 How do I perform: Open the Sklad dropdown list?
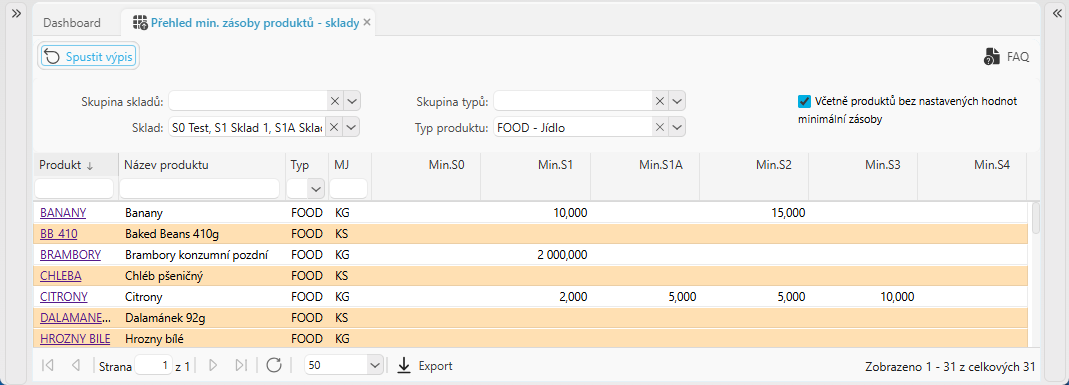coord(352,127)
